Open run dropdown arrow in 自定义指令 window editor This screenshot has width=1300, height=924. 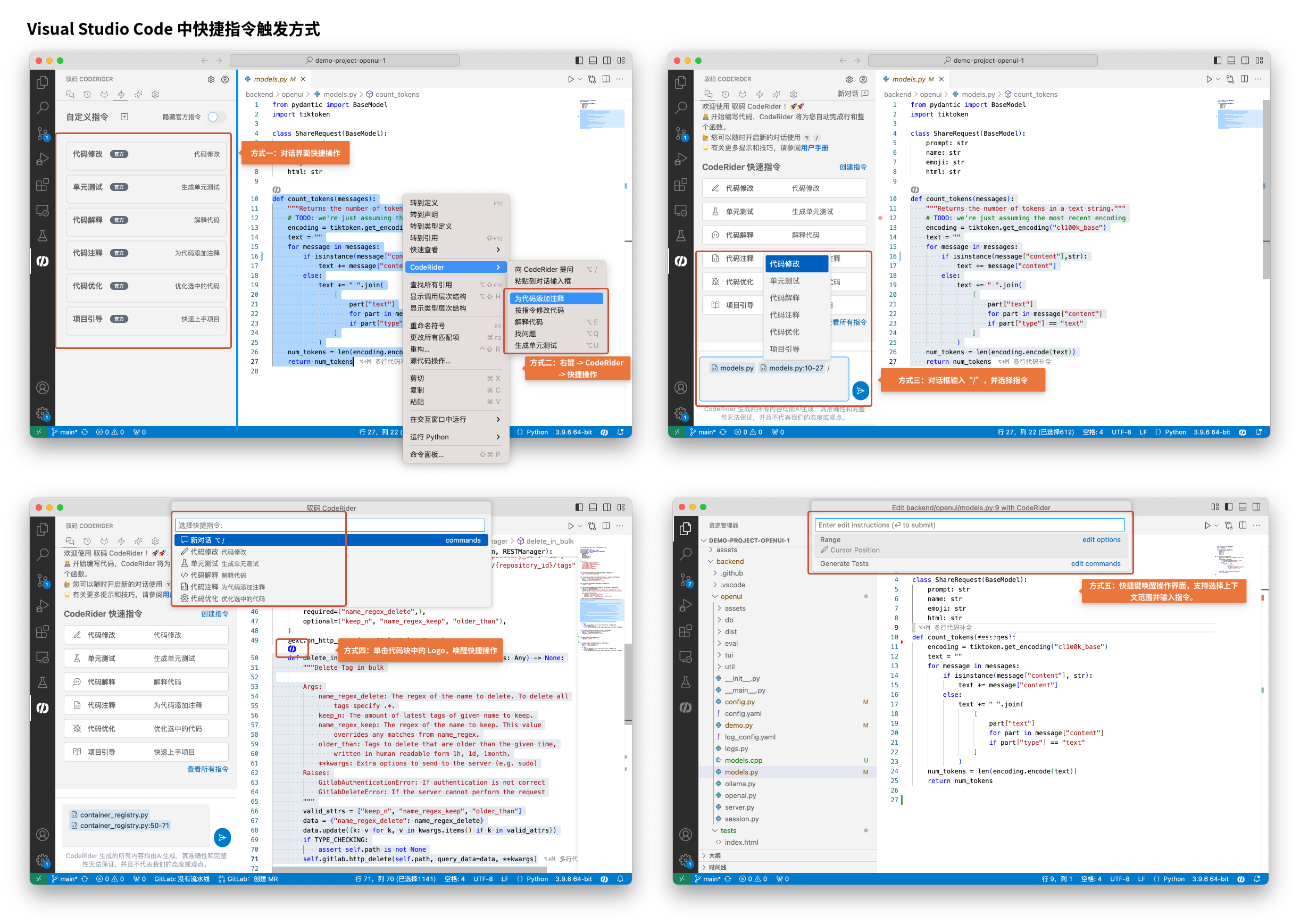[x=580, y=80]
